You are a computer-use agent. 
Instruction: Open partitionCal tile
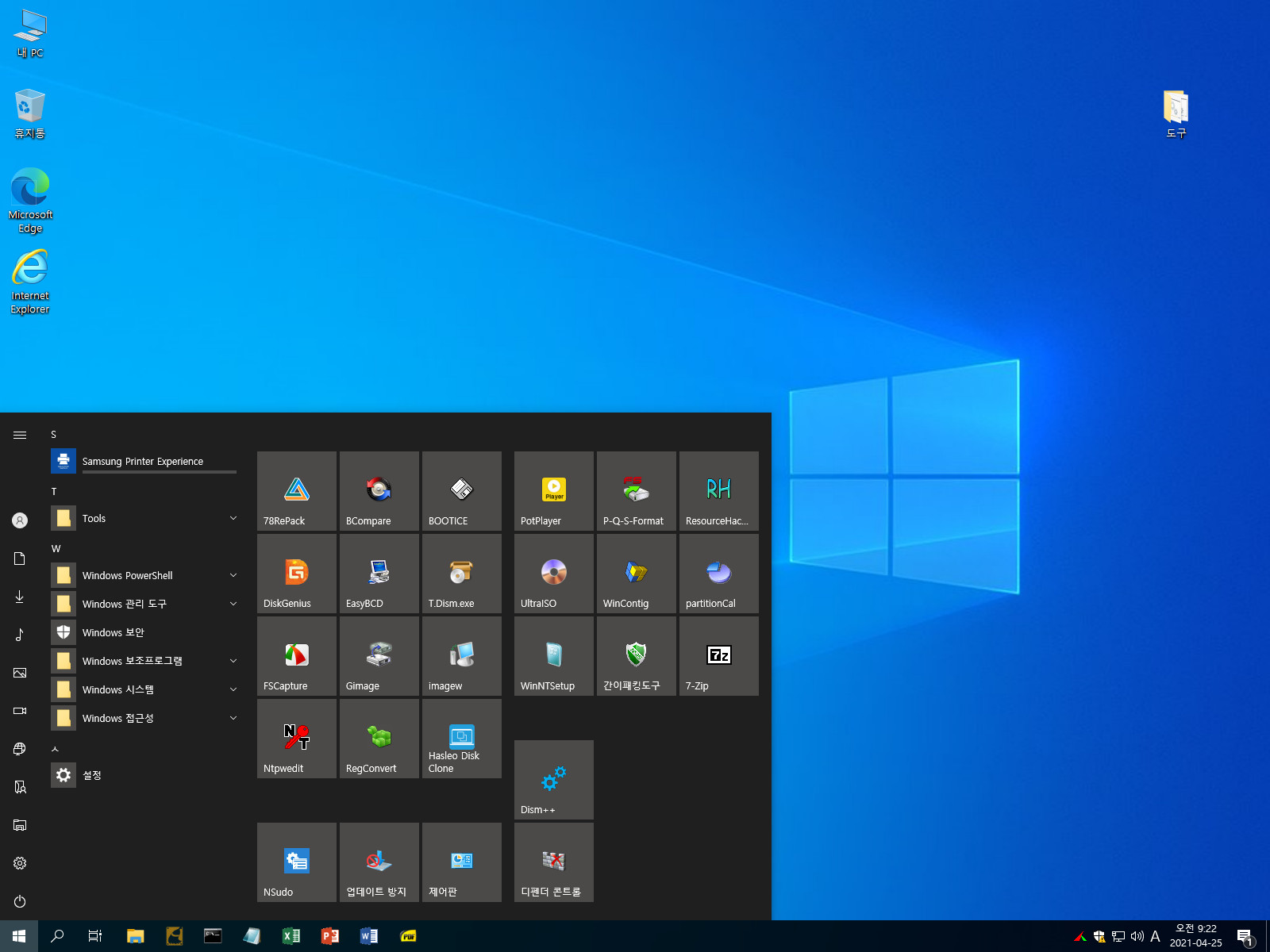pyautogui.click(x=719, y=574)
